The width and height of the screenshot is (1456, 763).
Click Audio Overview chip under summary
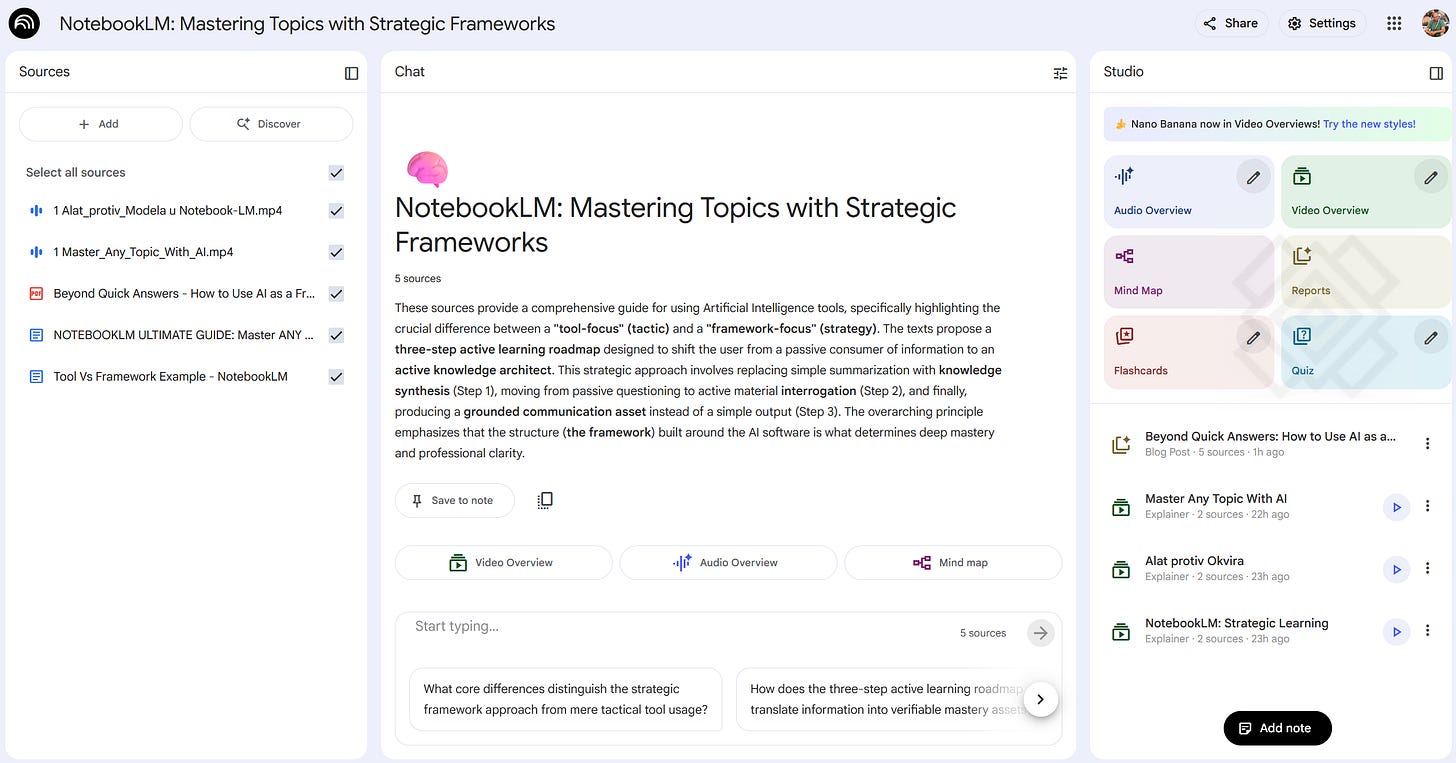coord(728,562)
